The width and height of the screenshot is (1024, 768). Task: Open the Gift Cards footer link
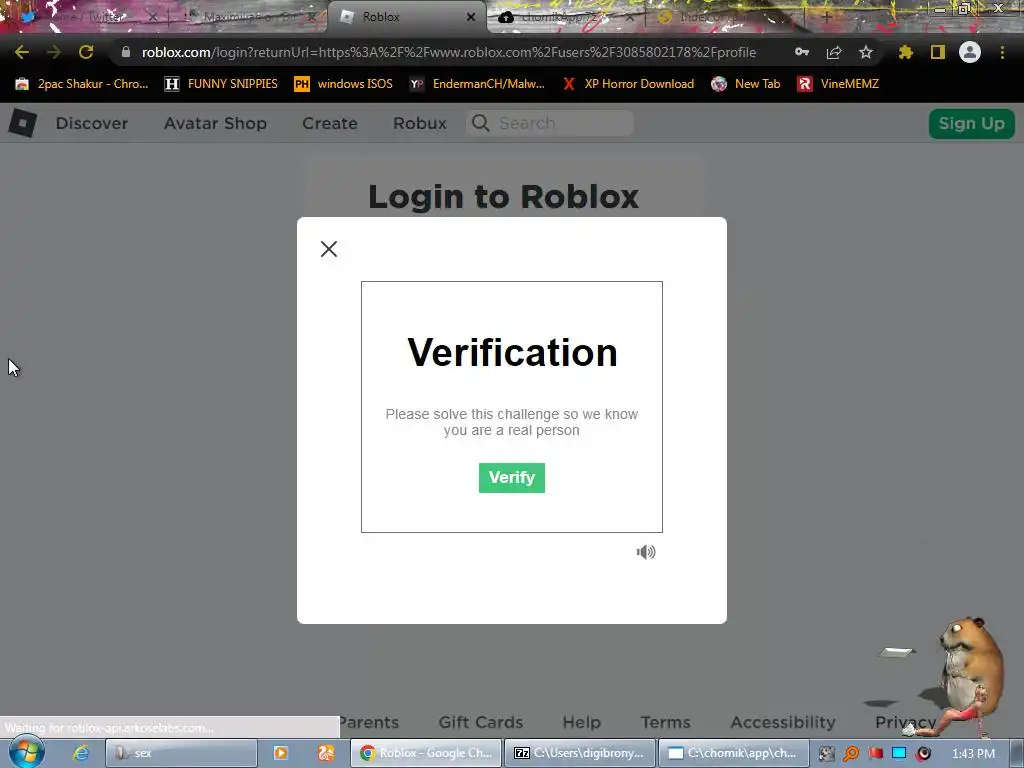tap(481, 722)
